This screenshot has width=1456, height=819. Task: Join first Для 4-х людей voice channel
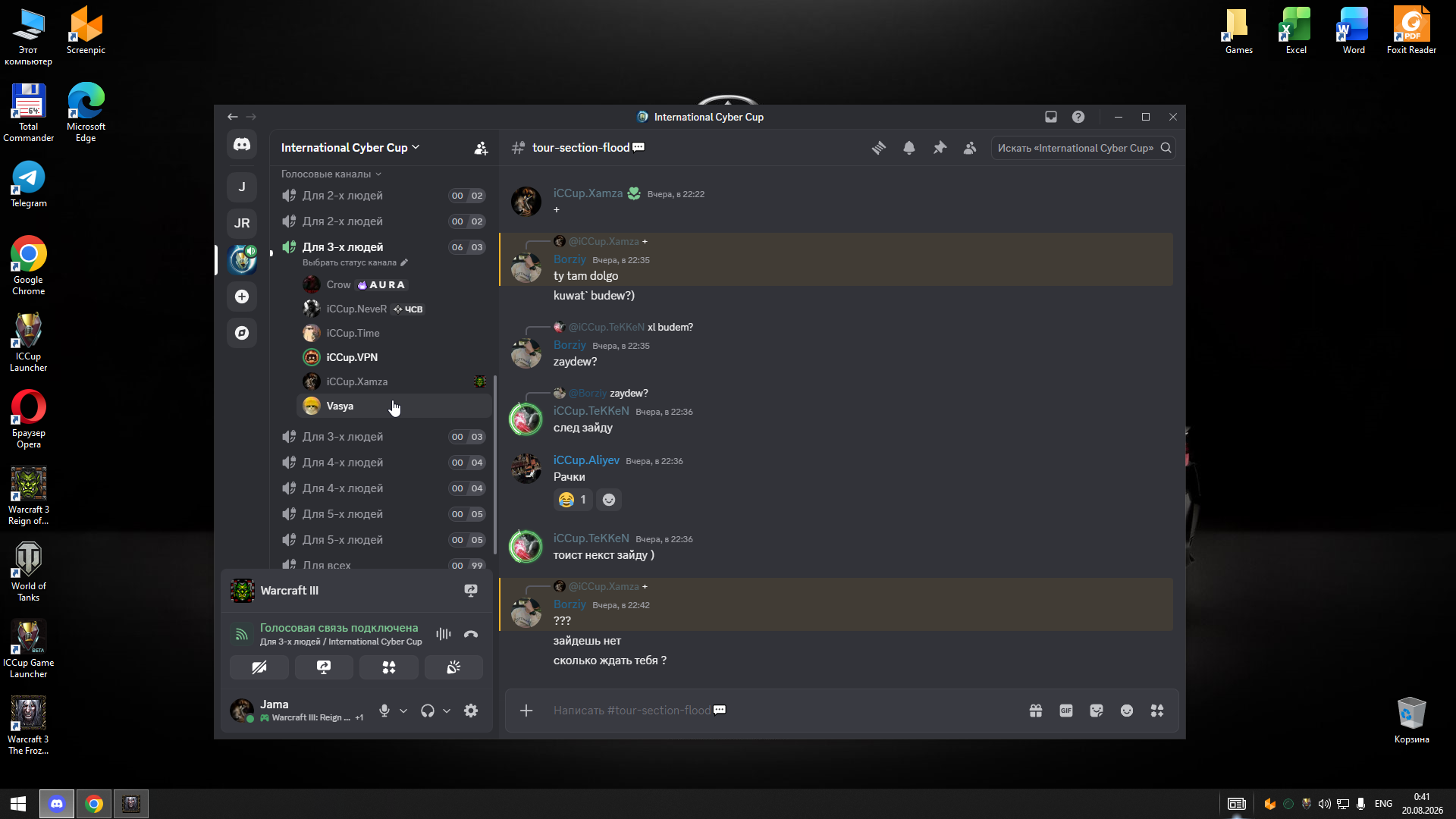384,463
